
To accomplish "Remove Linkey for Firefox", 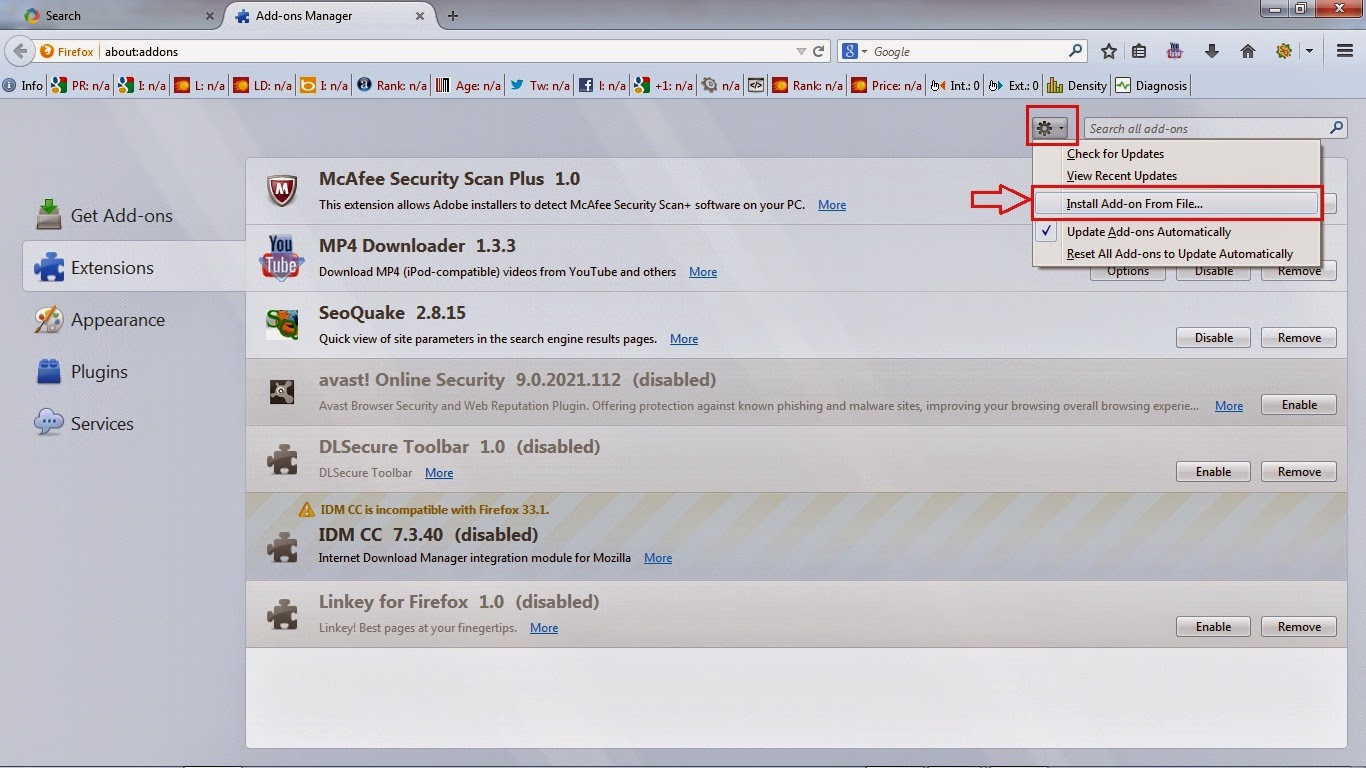I will (1299, 627).
